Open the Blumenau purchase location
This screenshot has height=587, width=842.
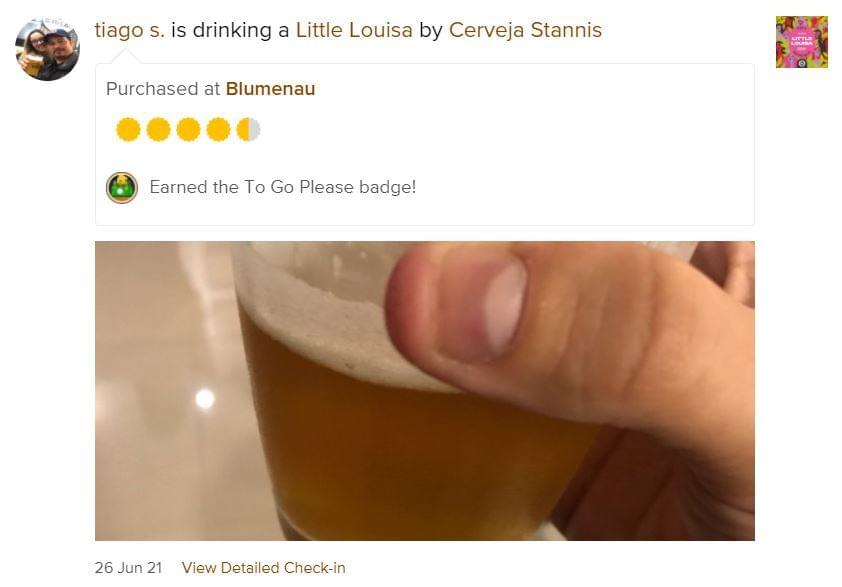point(271,89)
